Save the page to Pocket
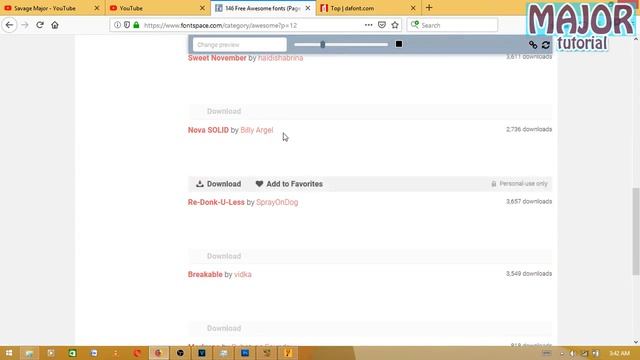This screenshot has width=640, height=360. (382, 25)
